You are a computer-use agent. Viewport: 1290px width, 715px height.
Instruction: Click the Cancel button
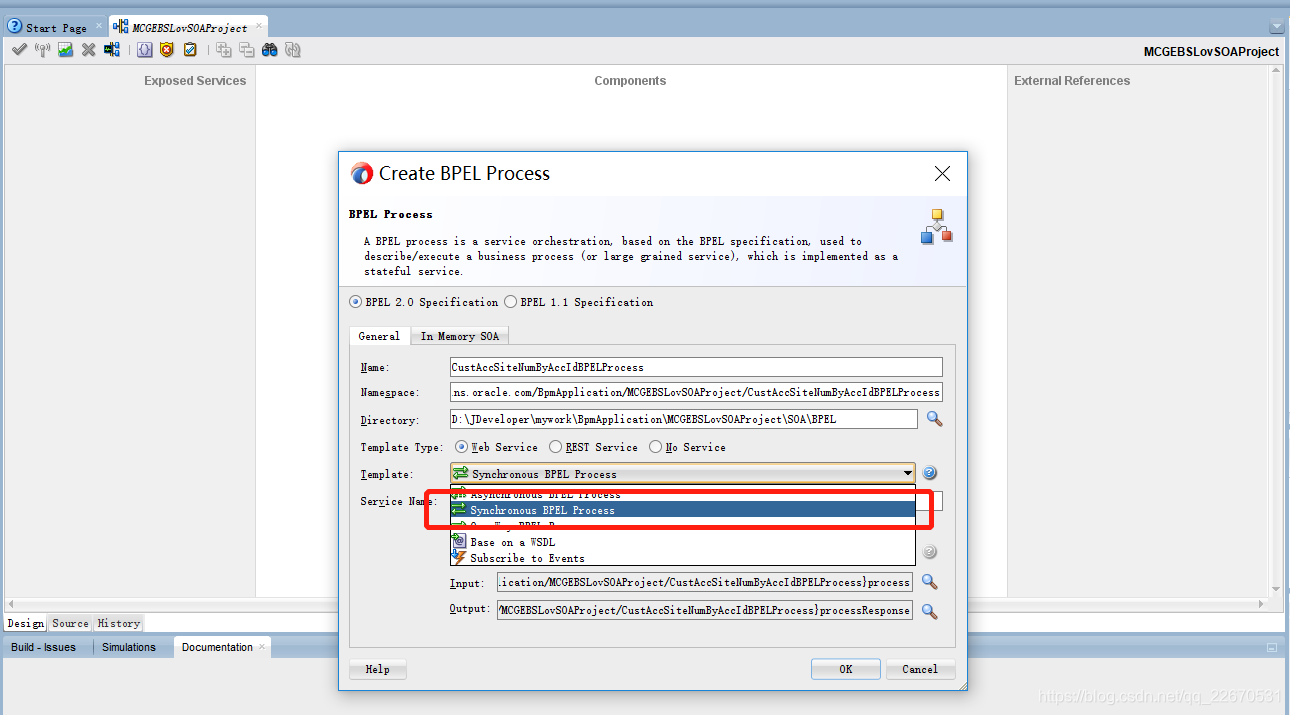[x=920, y=669]
